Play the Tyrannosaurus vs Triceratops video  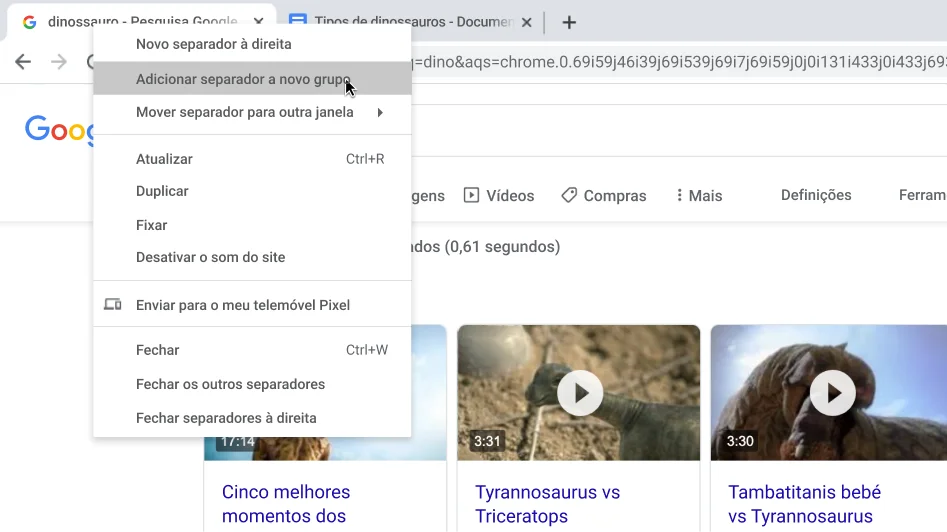(x=580, y=393)
